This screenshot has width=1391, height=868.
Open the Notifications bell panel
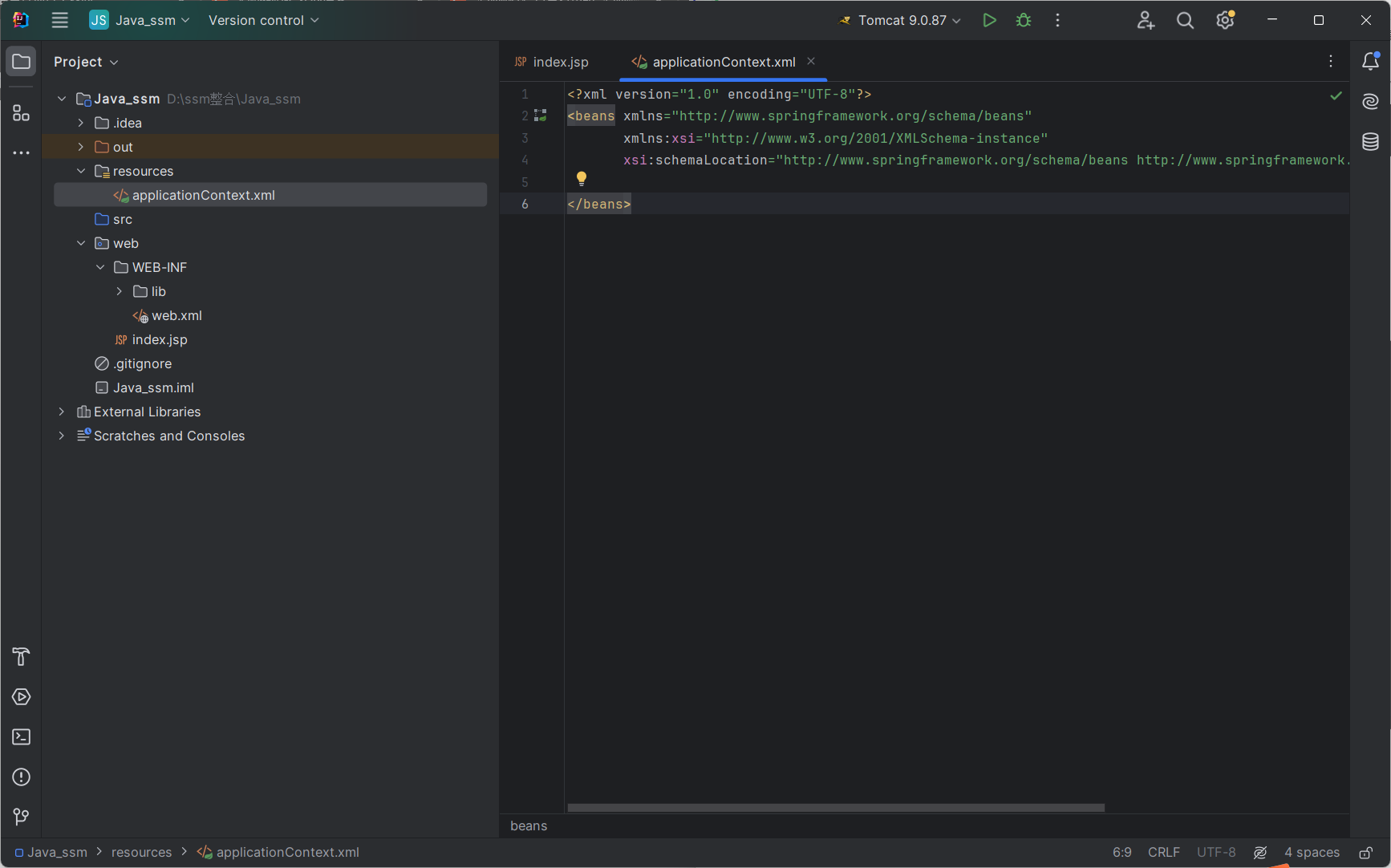click(1370, 62)
